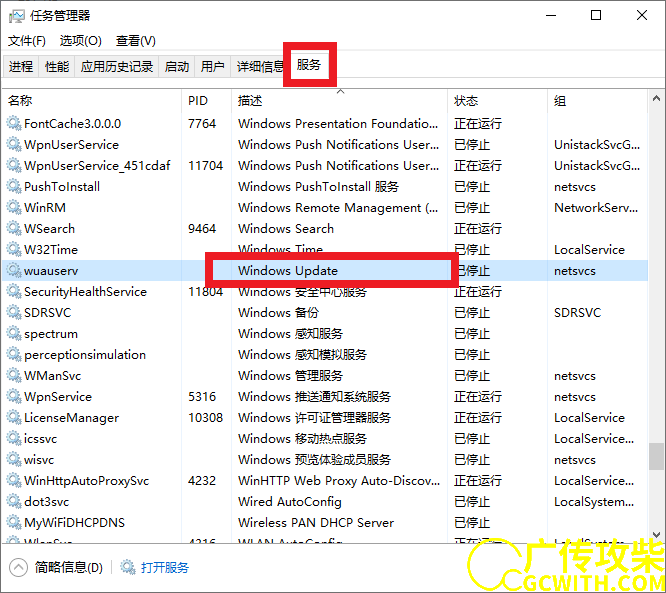Click WinHTTP Web Proxy Auto-Discov... description
Viewport: 666px width, 593px height.
[339, 481]
